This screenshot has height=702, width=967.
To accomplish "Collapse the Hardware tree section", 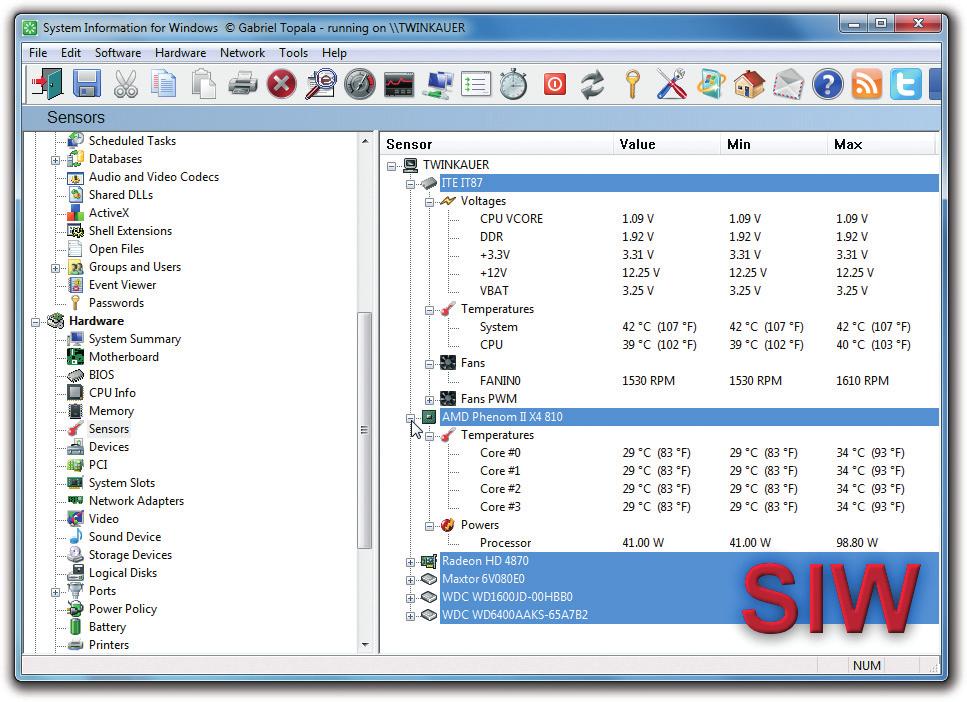I will pos(36,322).
